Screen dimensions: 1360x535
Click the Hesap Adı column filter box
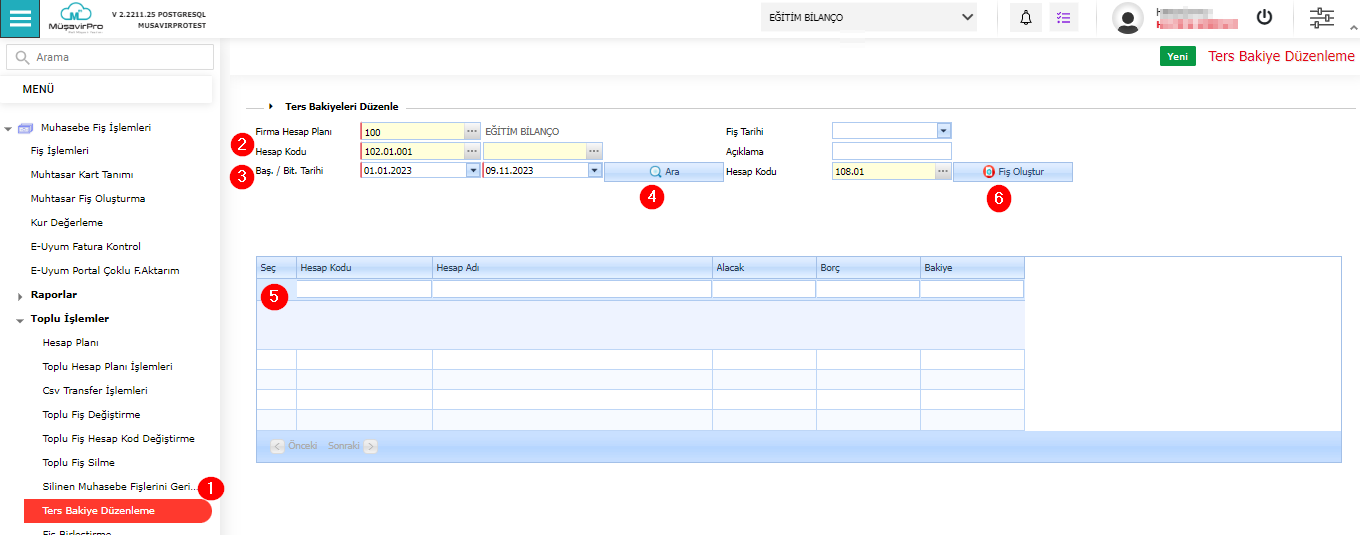[x=572, y=289]
